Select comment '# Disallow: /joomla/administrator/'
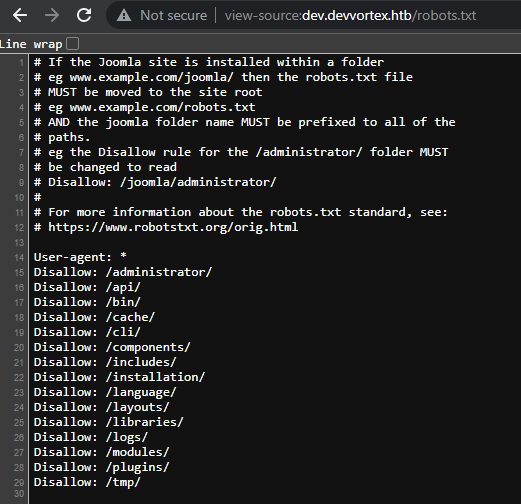The width and height of the screenshot is (521, 504). coord(155,182)
